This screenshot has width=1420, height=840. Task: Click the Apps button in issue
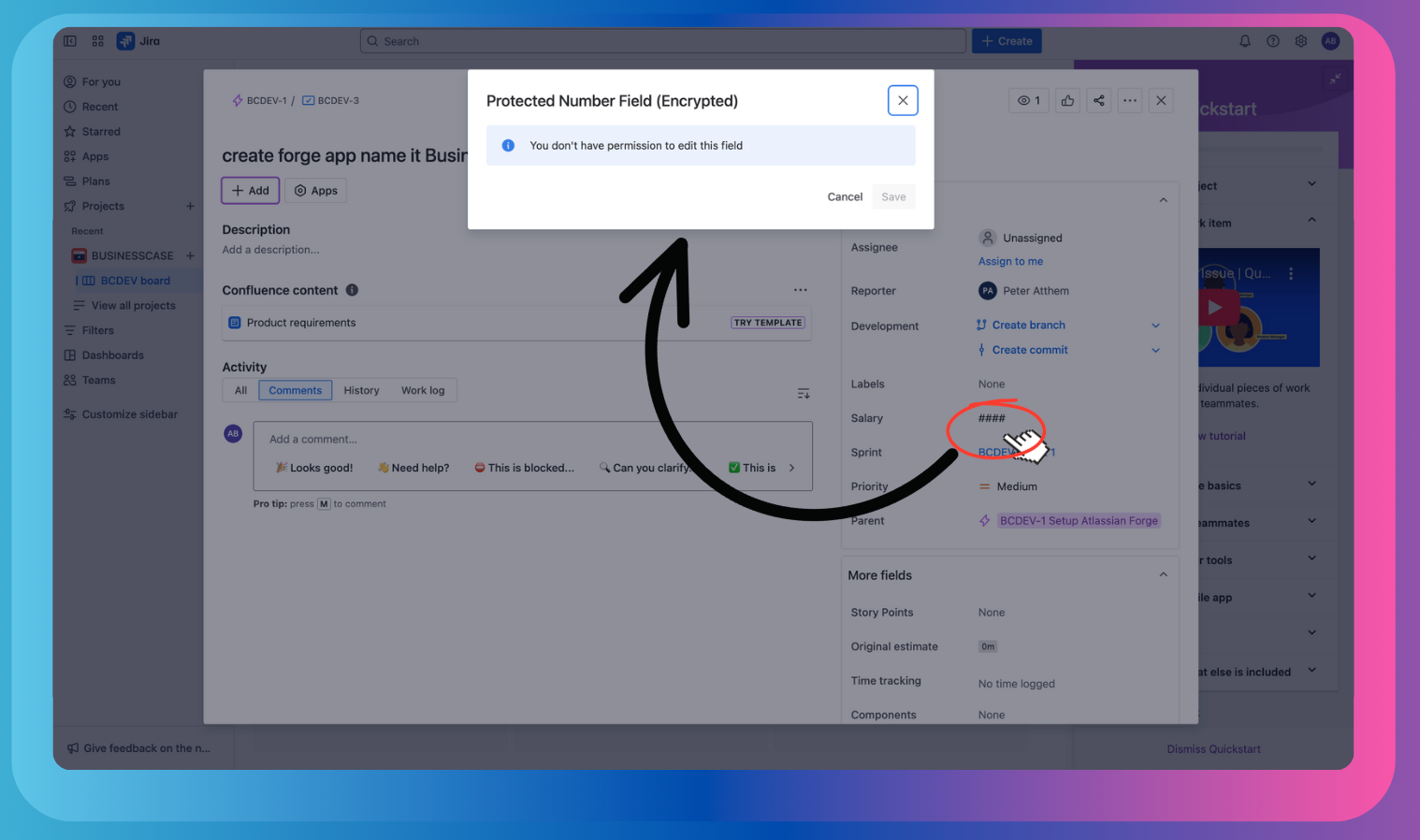pos(316,190)
